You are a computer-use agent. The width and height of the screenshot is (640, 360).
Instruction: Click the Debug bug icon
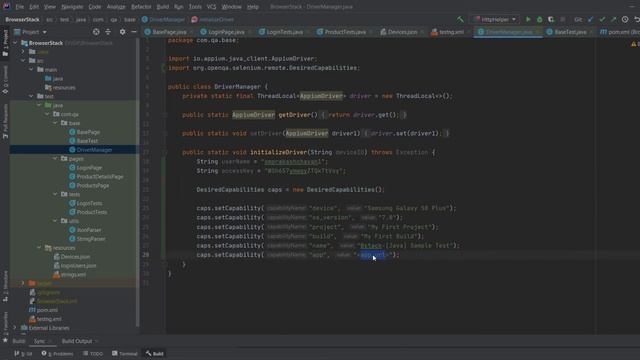click(x=539, y=19)
